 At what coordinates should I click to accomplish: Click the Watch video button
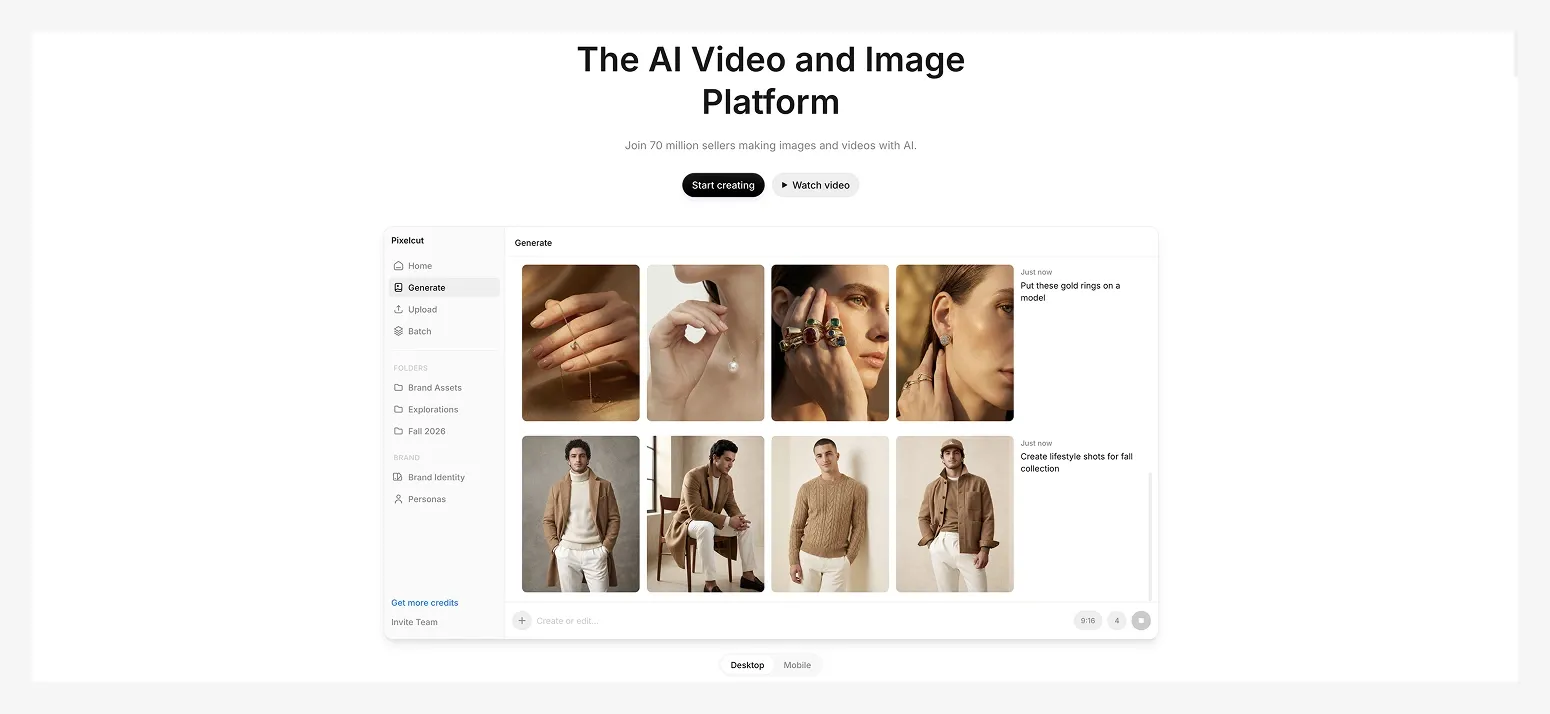point(815,185)
